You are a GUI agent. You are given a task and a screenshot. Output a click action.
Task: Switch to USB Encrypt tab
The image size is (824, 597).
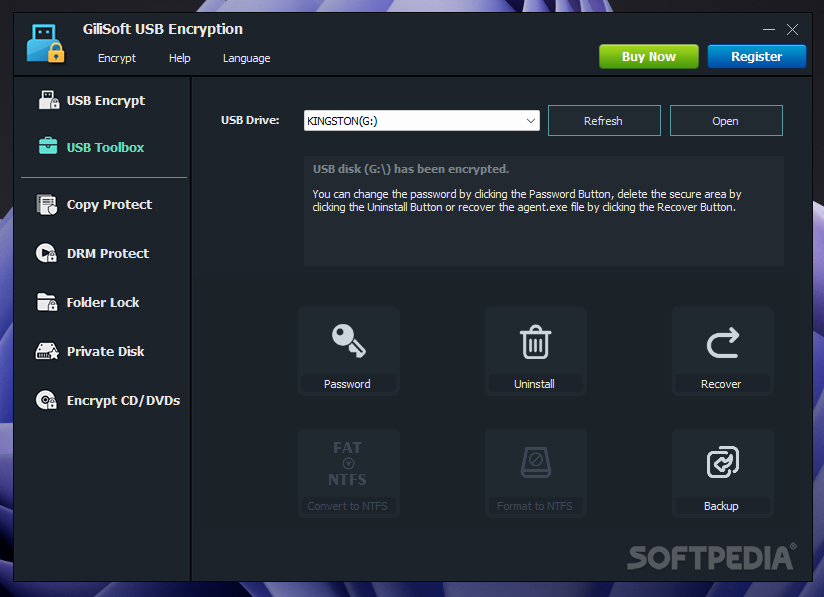point(106,100)
